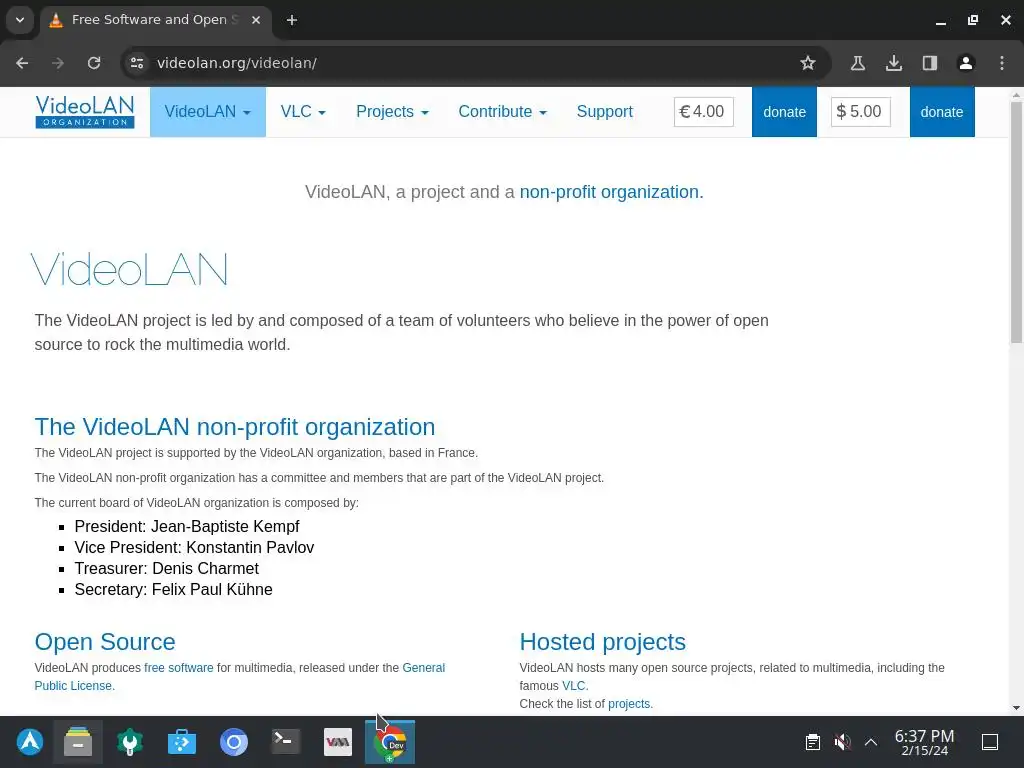This screenshot has height=768, width=1024.
Task: Select text President: Jean-Baptiste Kempf
Action: pos(187,526)
